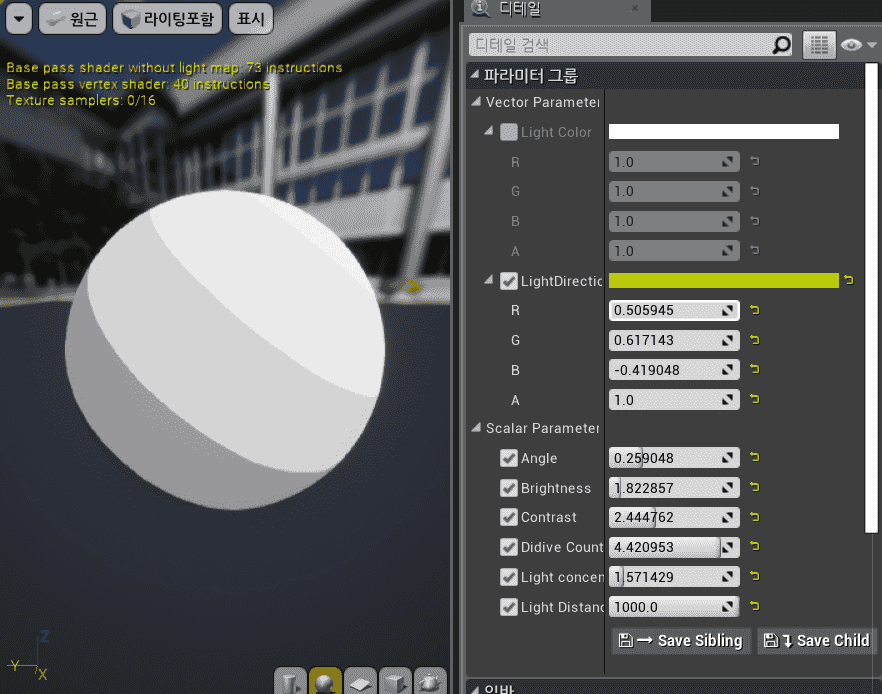Collapse the Scalar Parameter section

pyautogui.click(x=476, y=428)
